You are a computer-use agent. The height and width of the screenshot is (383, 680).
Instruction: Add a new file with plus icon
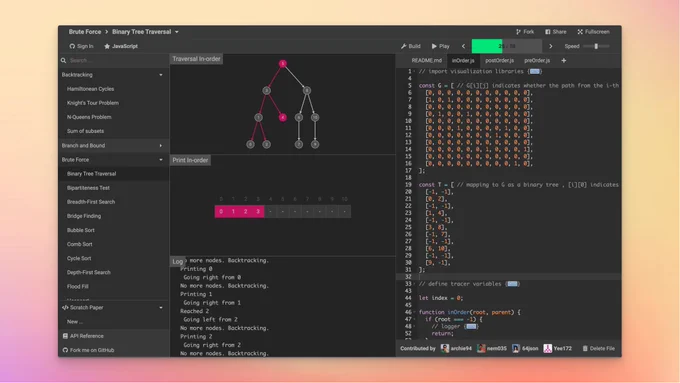pyautogui.click(x=563, y=60)
